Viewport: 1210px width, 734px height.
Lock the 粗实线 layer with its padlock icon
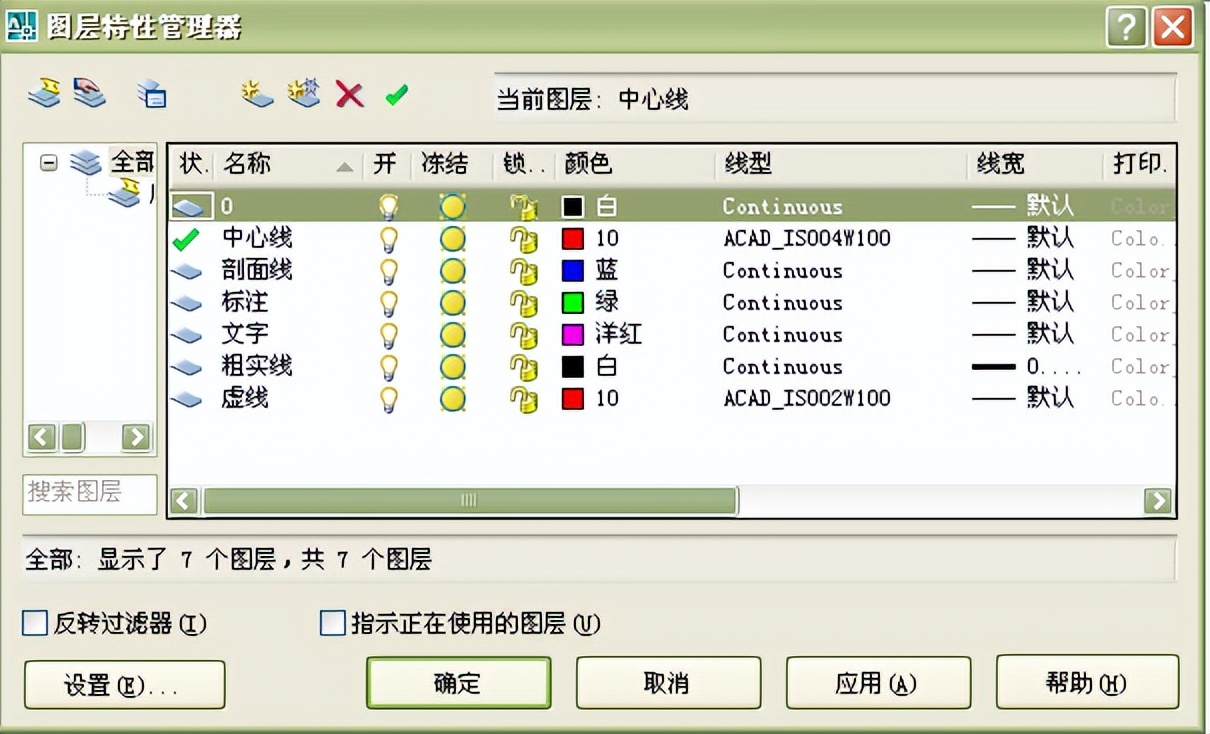521,366
